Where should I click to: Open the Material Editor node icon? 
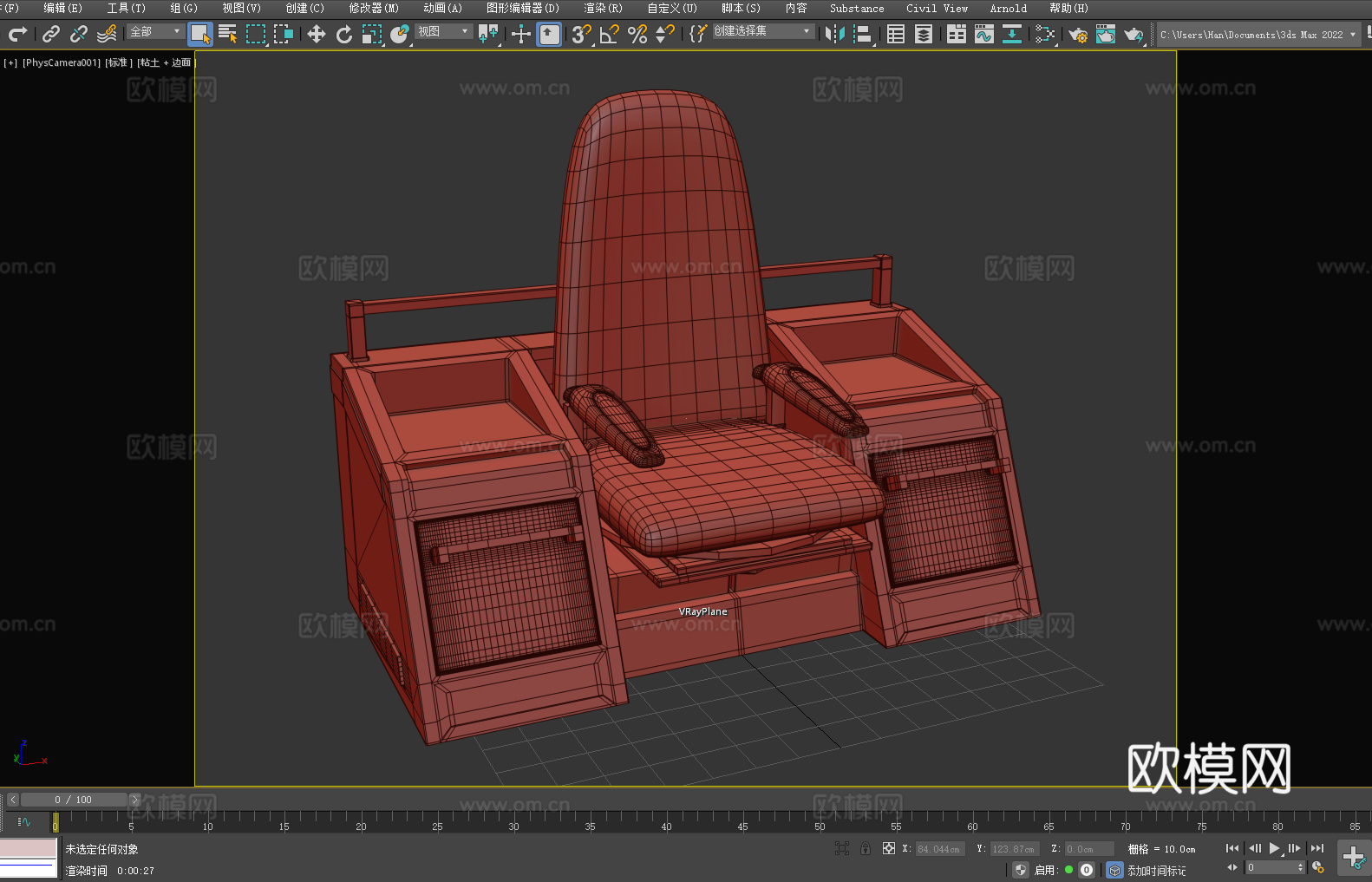click(1045, 34)
